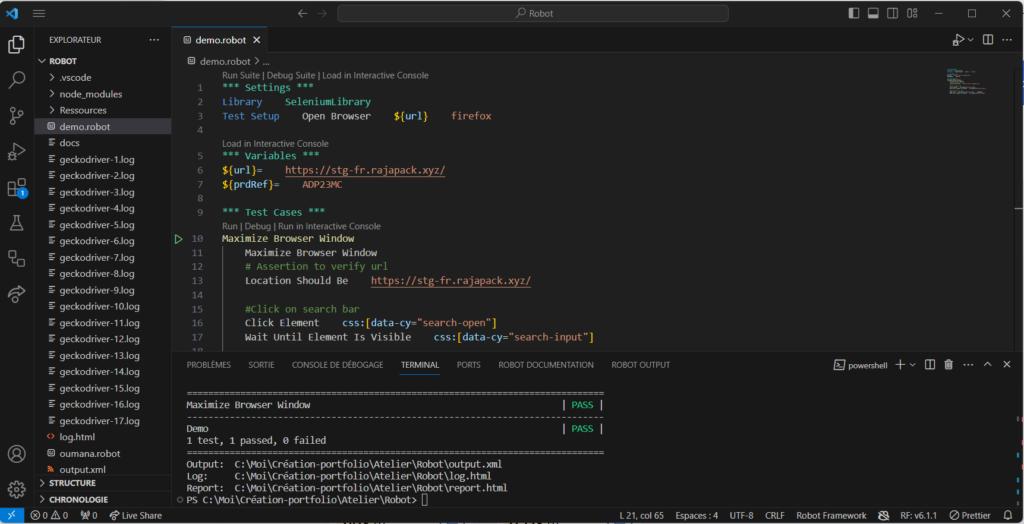
Task: Switch to PROBLÈMES panel tab
Action: click(209, 365)
